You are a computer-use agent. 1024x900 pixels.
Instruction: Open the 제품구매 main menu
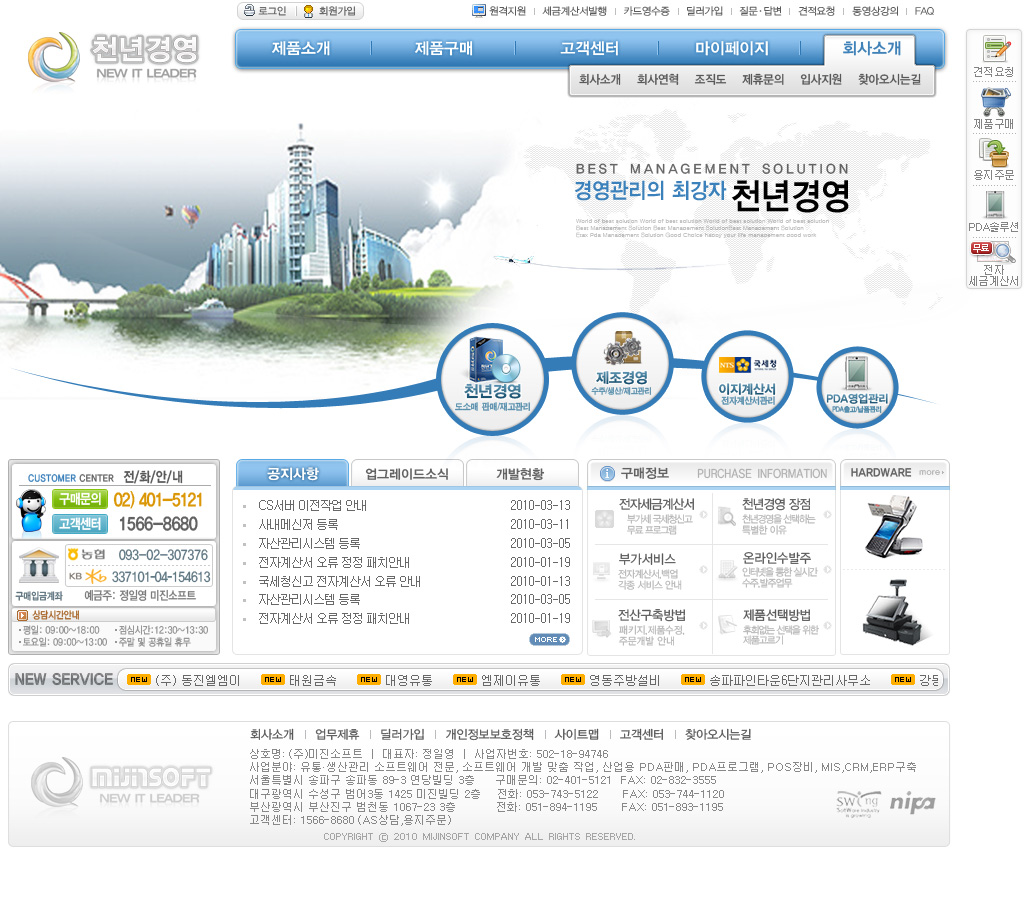point(443,48)
